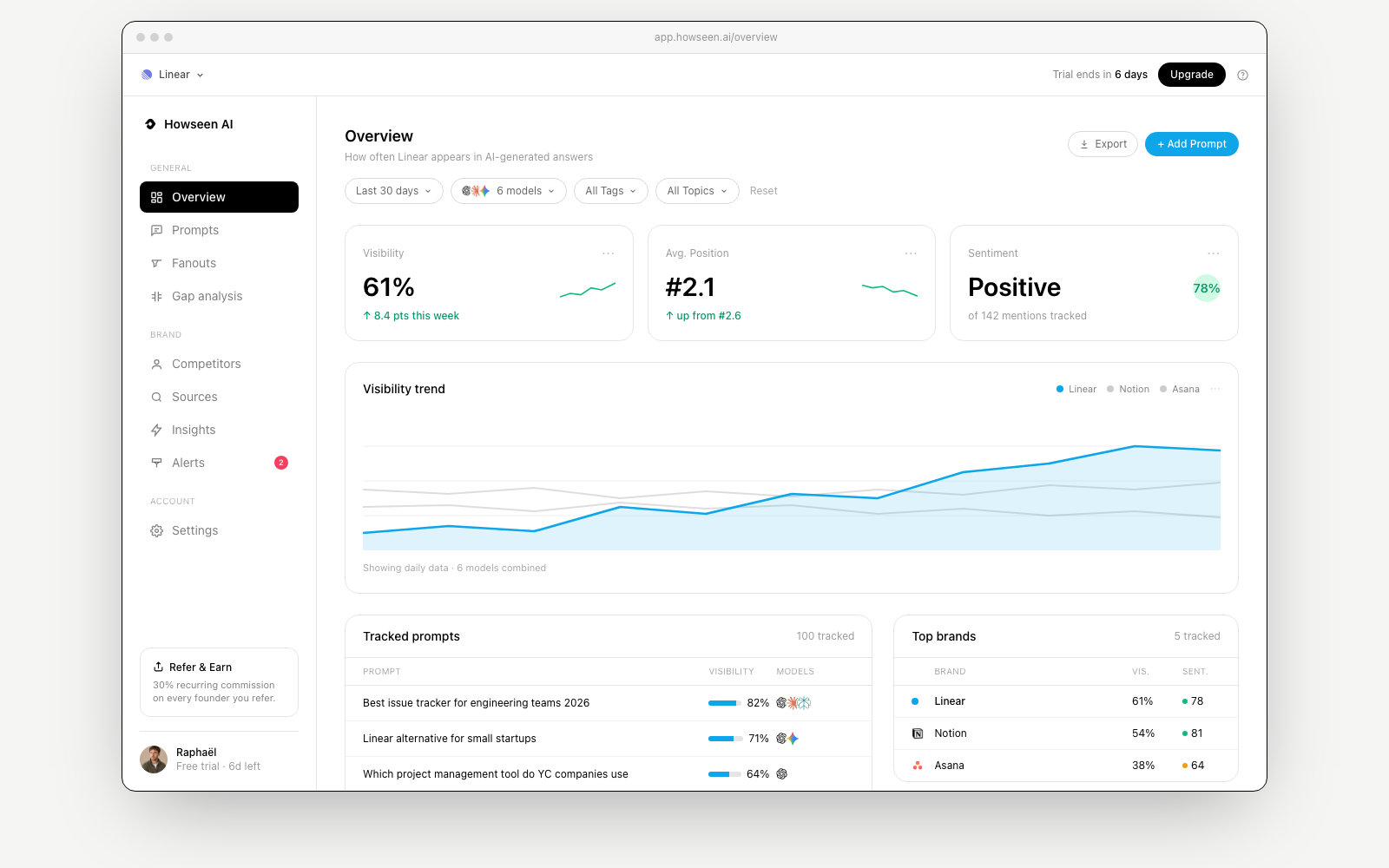Click the Howseen AI logo icon

(x=150, y=124)
